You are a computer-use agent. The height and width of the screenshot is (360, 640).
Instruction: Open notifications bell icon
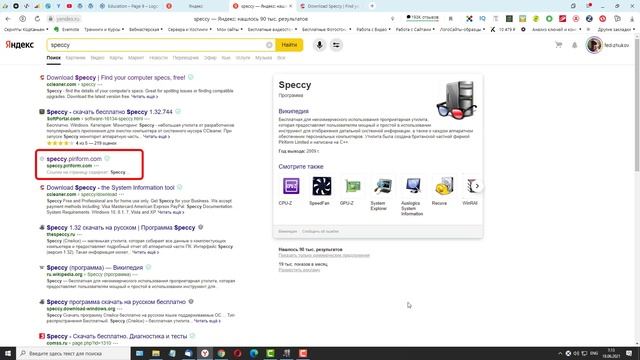574,45
